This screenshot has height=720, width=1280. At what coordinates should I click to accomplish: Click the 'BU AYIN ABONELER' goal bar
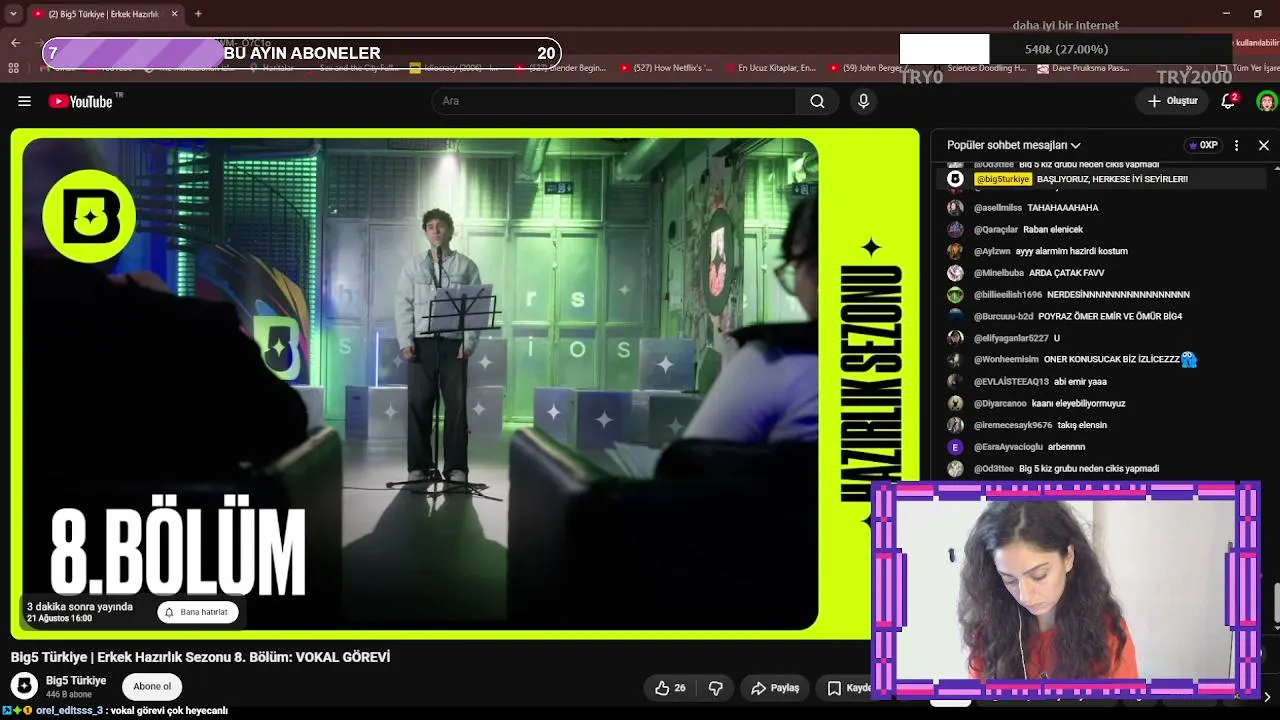(x=301, y=53)
